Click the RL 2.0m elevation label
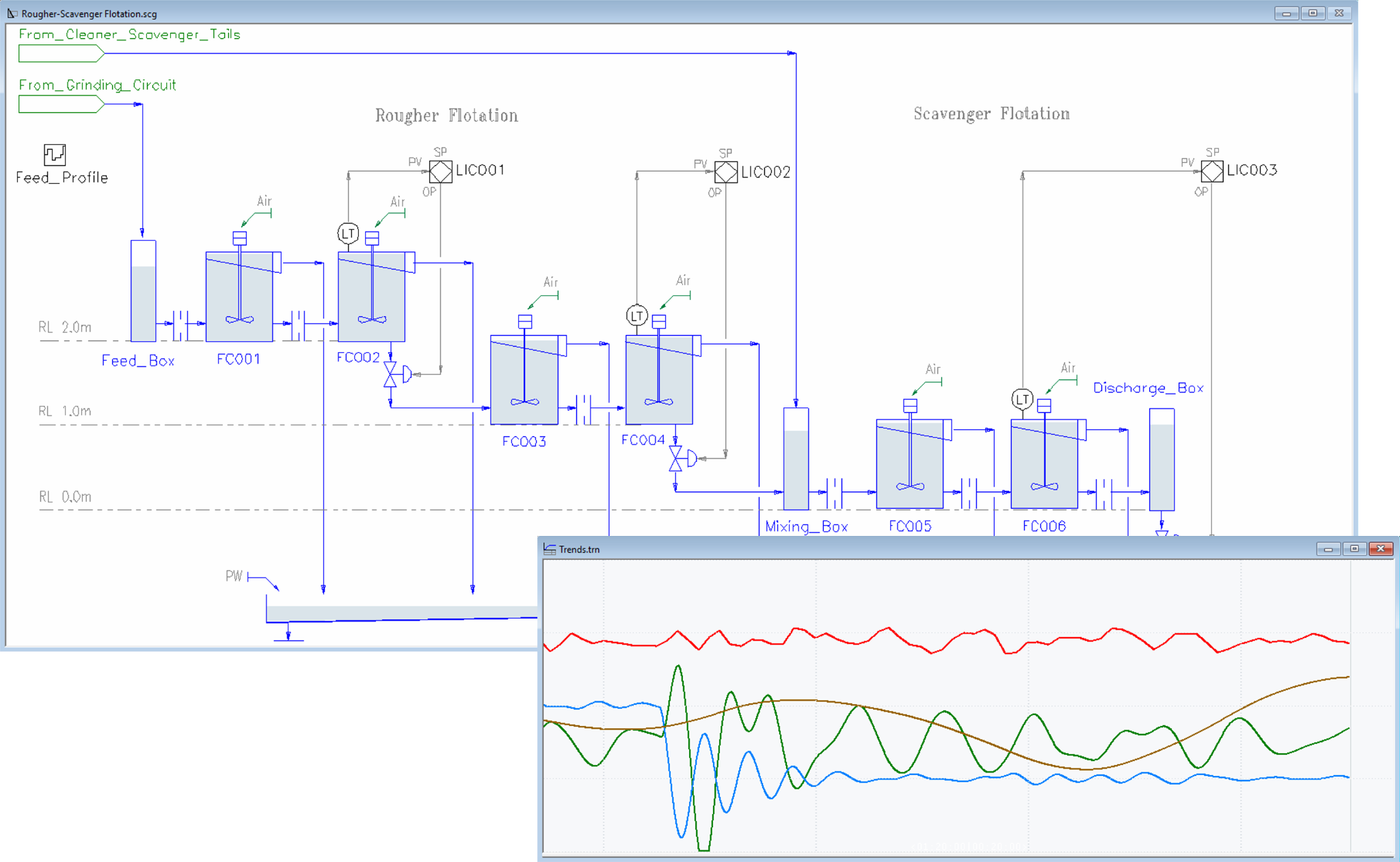 point(65,327)
